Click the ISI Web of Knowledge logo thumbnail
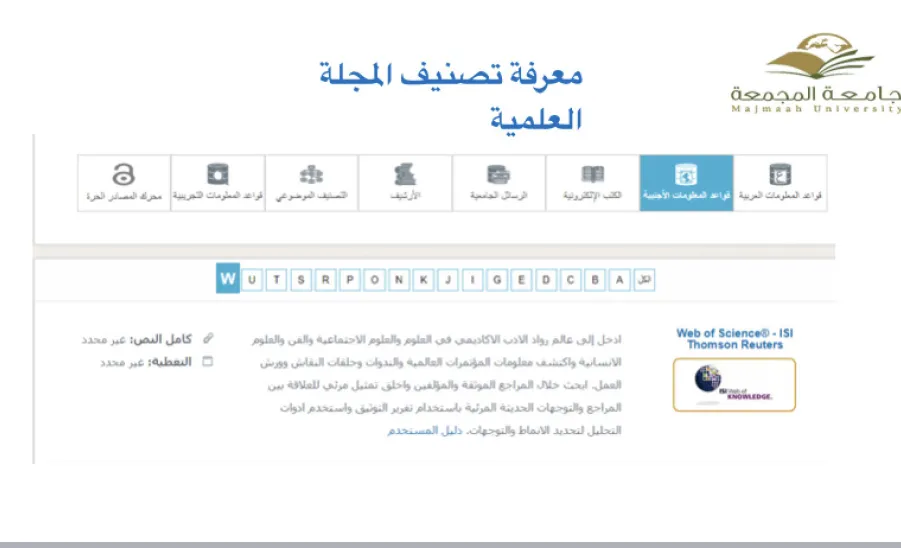The width and height of the screenshot is (901, 548). coord(734,385)
